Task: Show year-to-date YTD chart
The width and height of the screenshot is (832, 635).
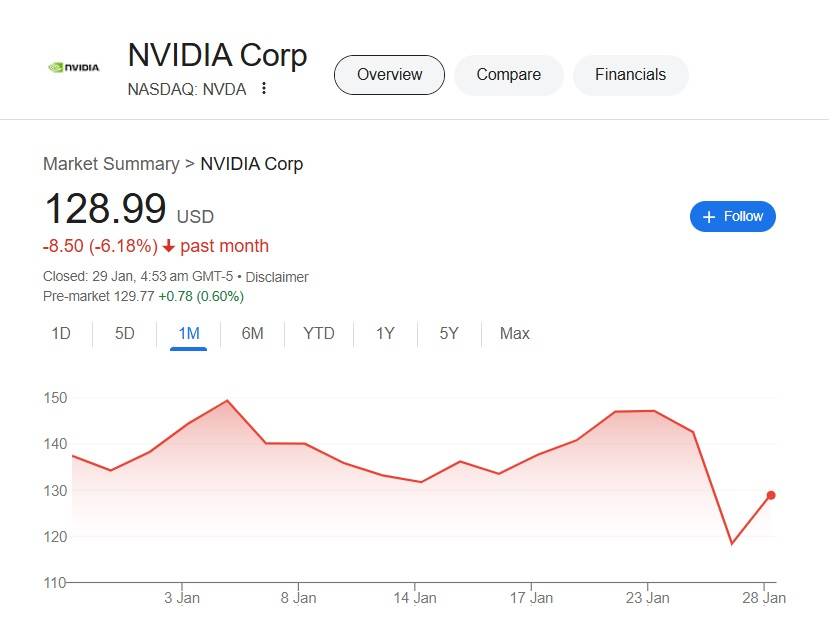Action: 318,334
